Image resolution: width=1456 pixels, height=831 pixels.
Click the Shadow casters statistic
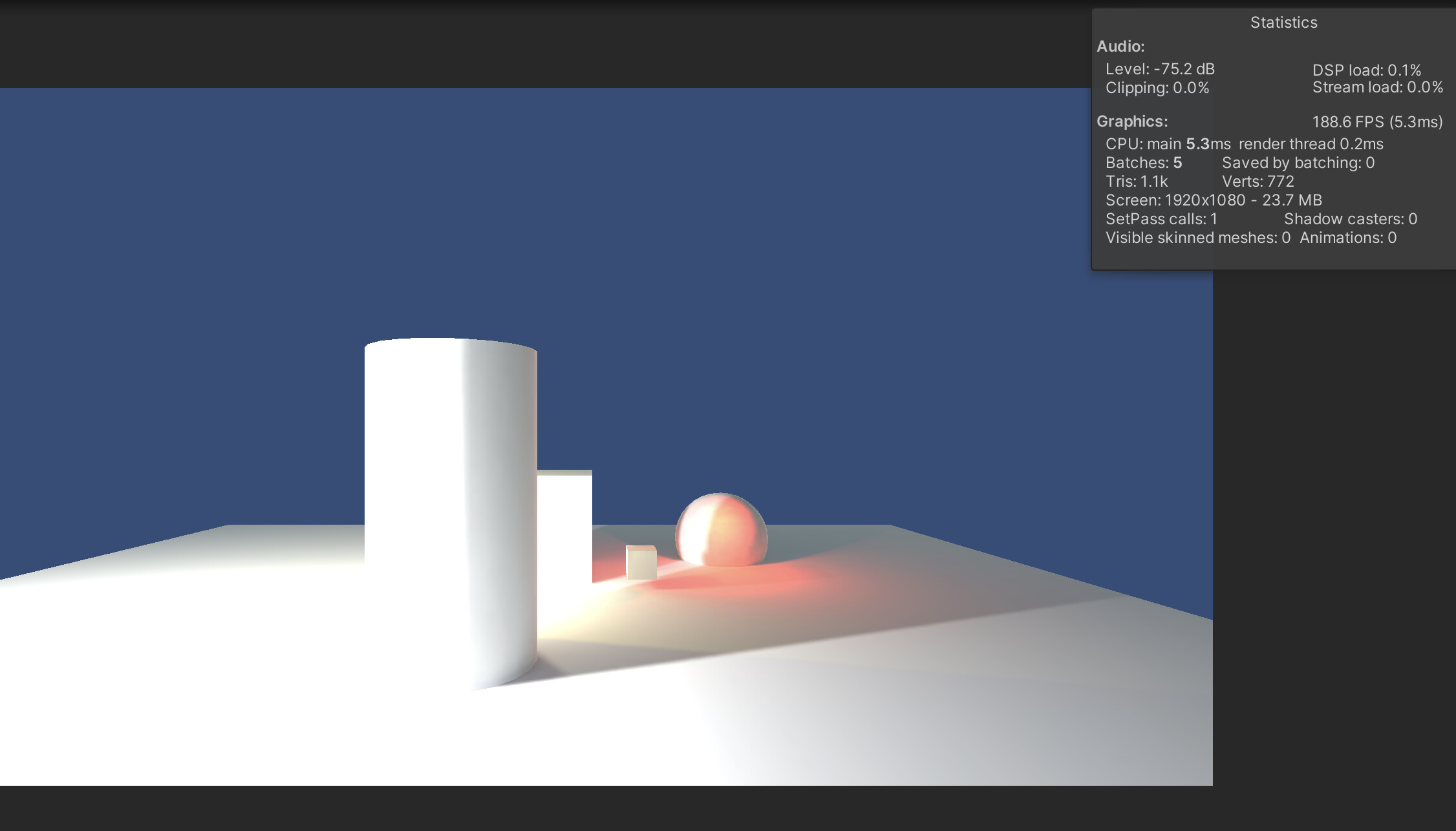(1350, 219)
